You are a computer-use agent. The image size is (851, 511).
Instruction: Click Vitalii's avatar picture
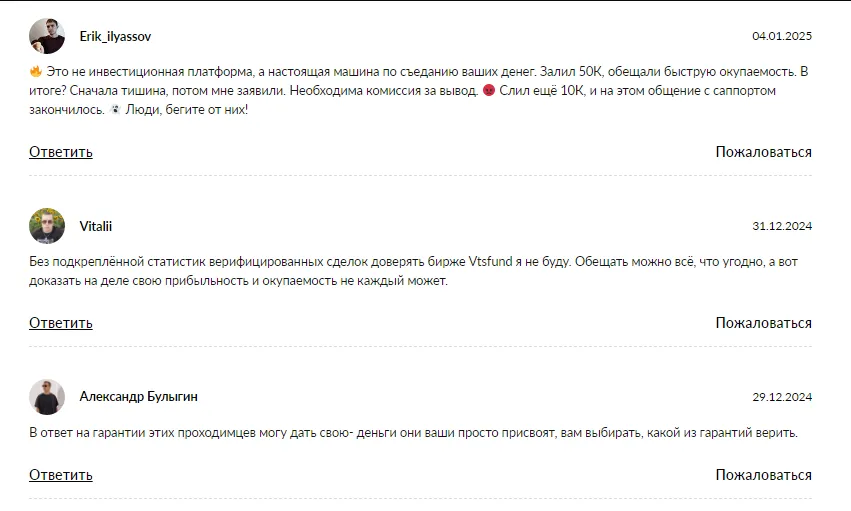click(47, 226)
